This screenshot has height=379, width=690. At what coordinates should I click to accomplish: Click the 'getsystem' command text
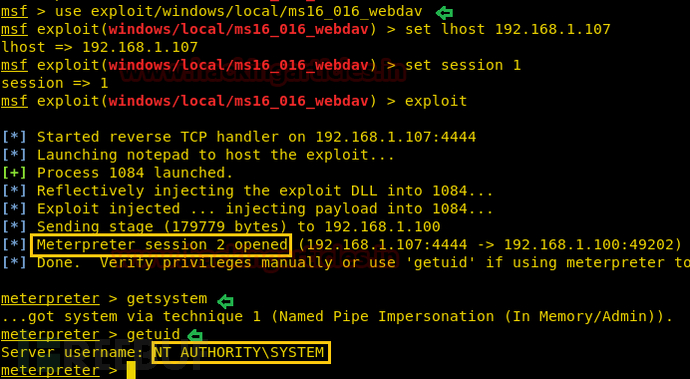(167, 299)
